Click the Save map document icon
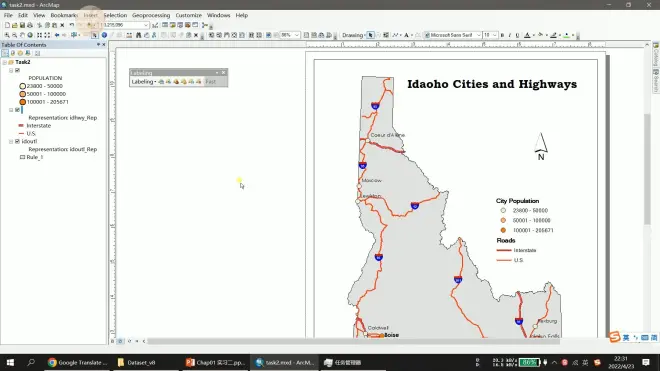Screen dimensions: 660x371 click(22, 25)
